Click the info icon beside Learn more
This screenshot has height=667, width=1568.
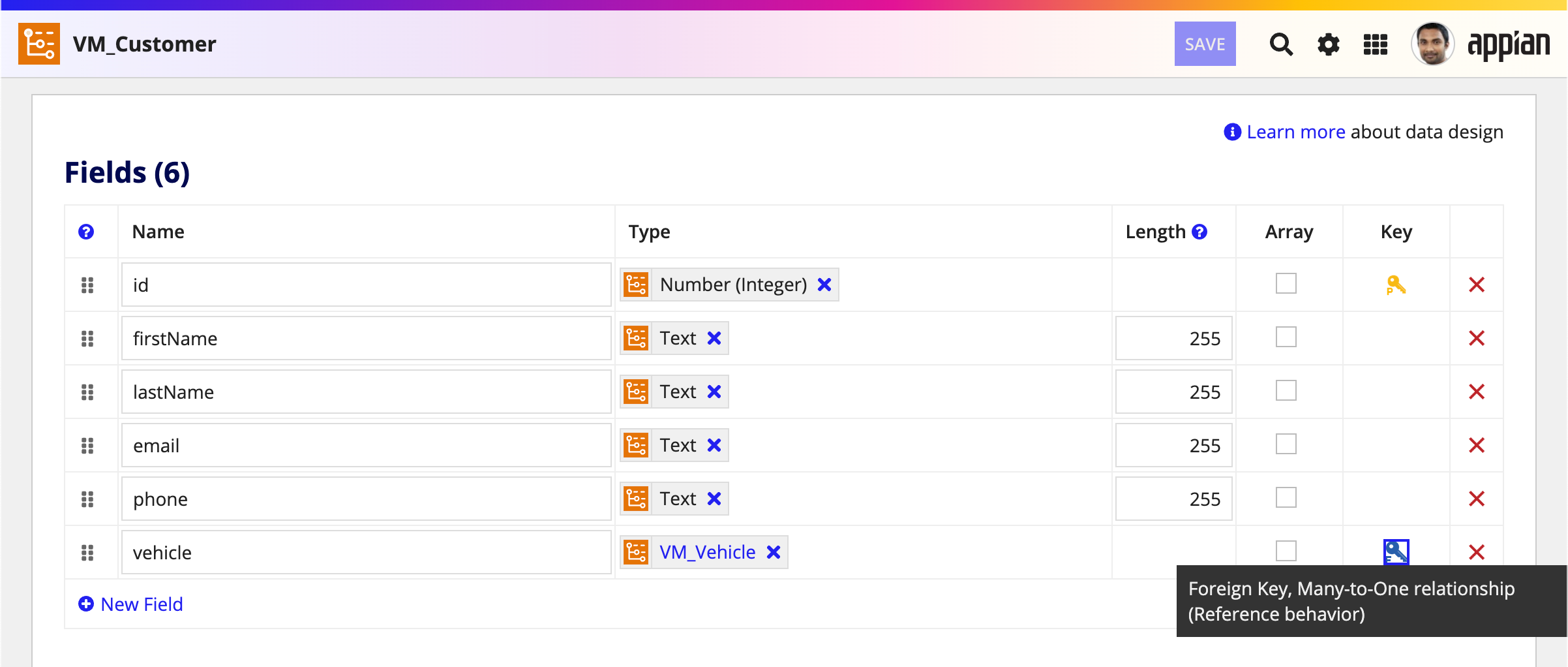tap(1232, 132)
